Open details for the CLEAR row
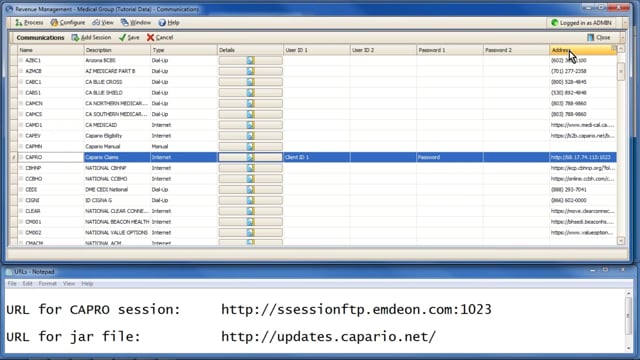The image size is (640, 360). click(250, 211)
